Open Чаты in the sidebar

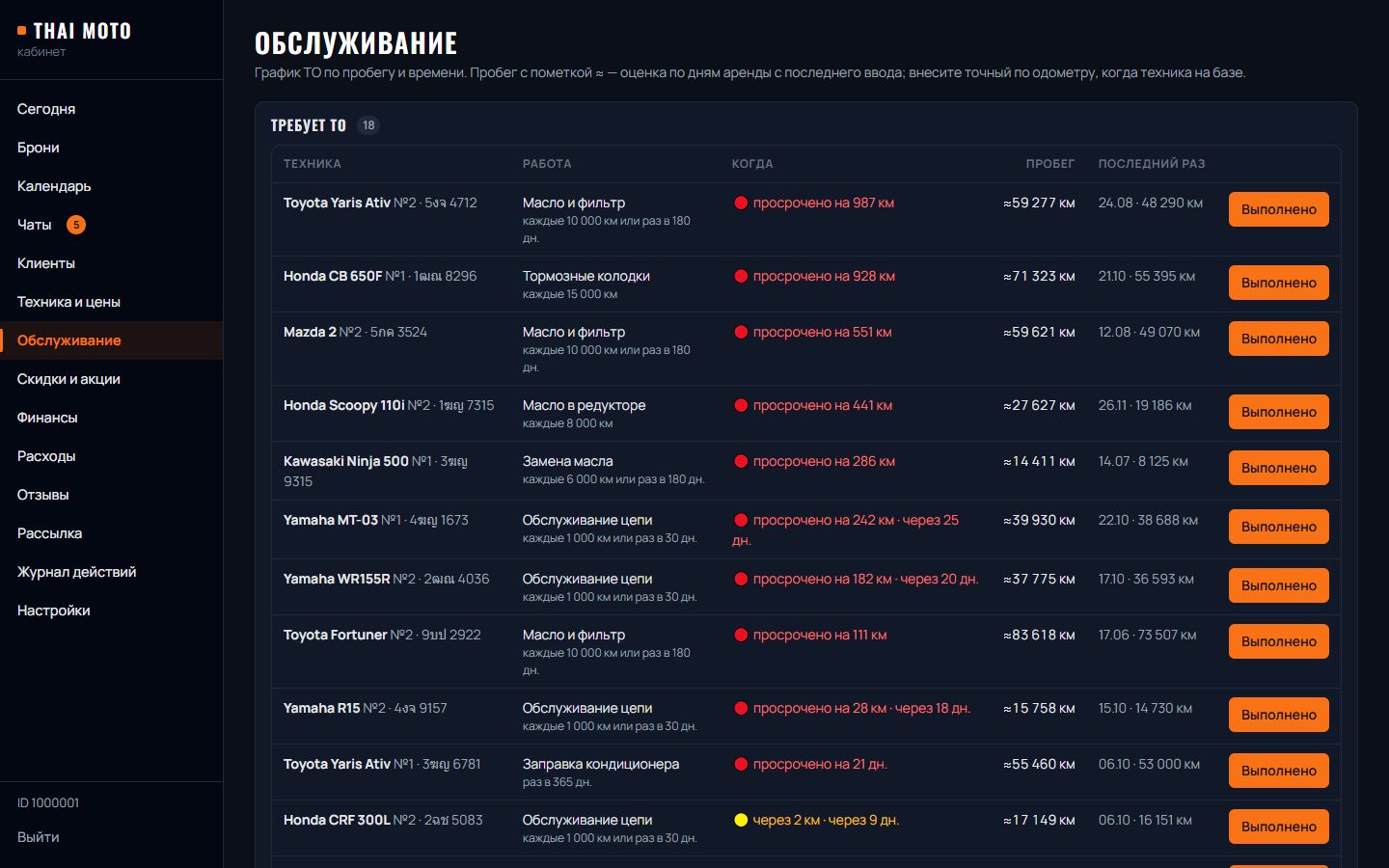(111, 225)
